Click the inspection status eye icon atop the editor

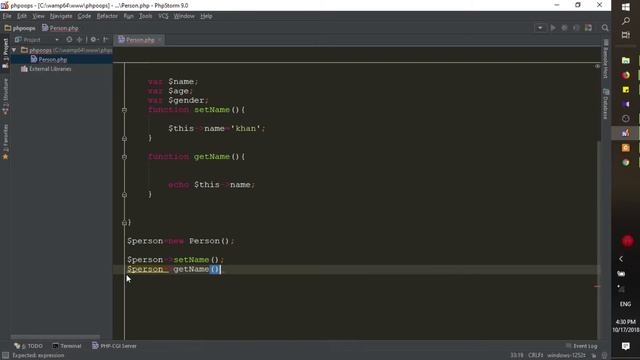click(598, 66)
